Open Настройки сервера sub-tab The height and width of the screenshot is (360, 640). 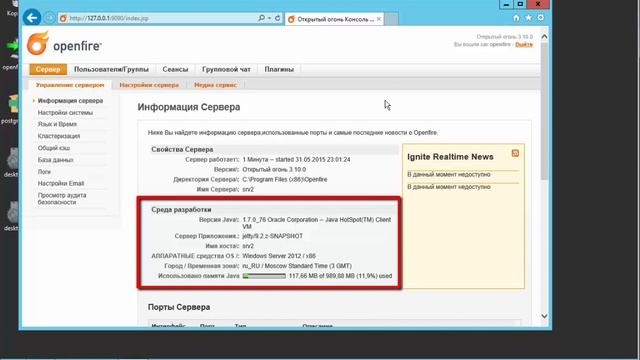click(x=149, y=85)
